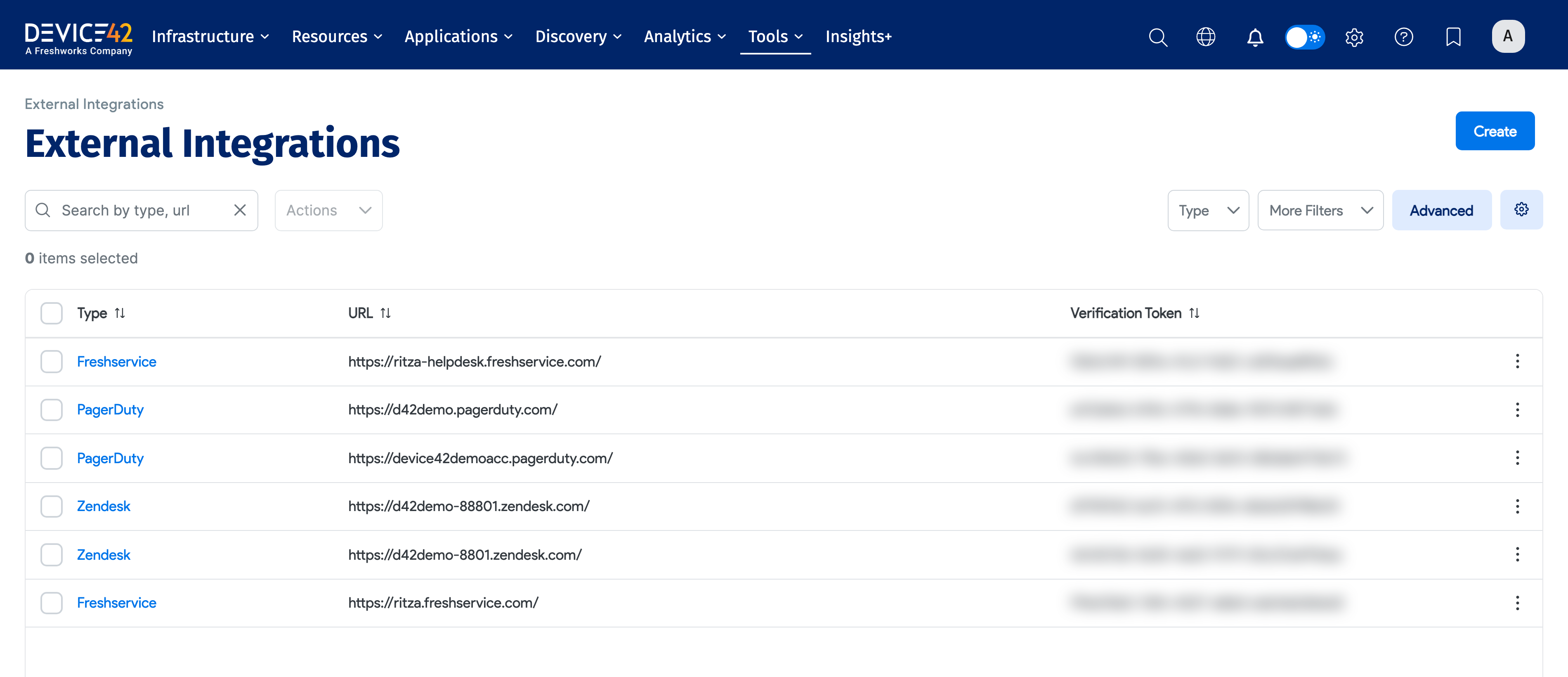Expand the Discovery menu
The width and height of the screenshot is (1568, 677).
tap(578, 36)
